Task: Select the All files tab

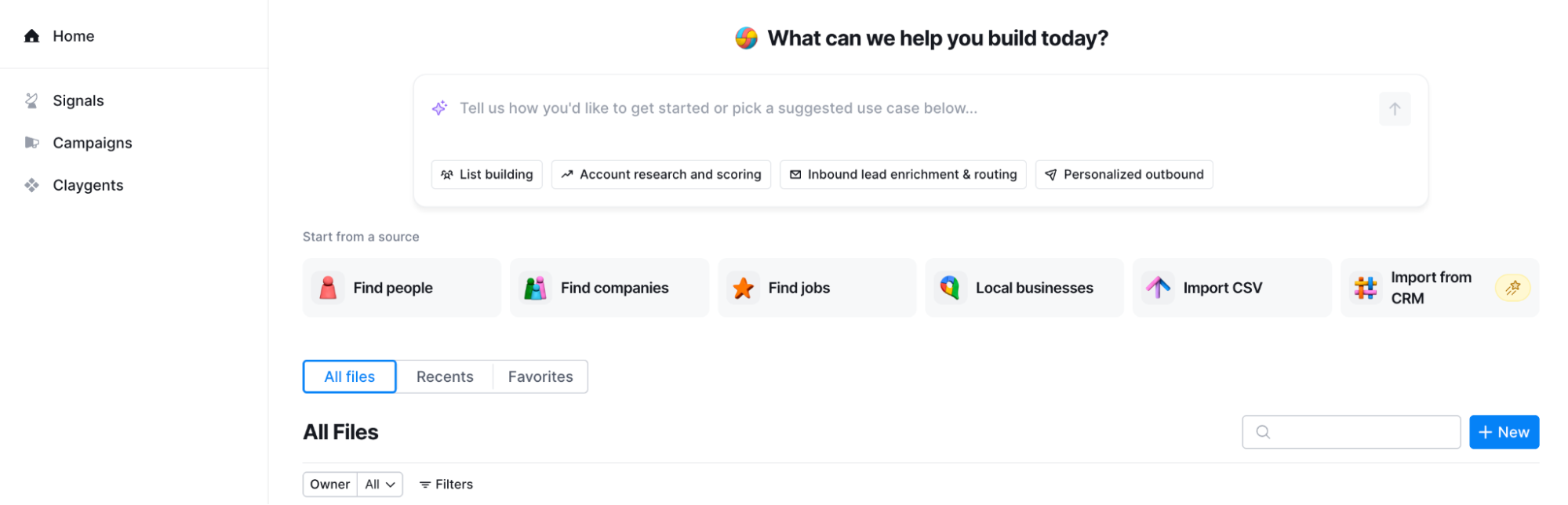Action: tap(350, 377)
